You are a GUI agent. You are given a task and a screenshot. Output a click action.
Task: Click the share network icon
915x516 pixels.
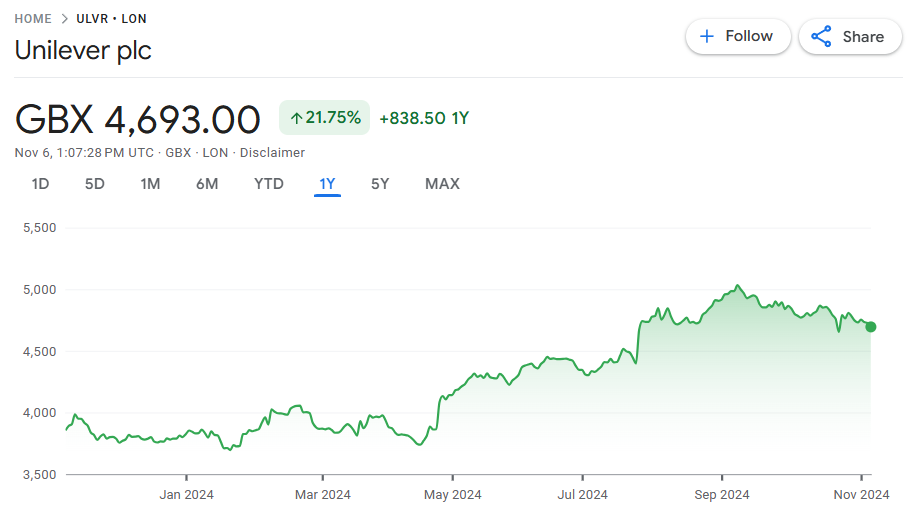point(821,37)
